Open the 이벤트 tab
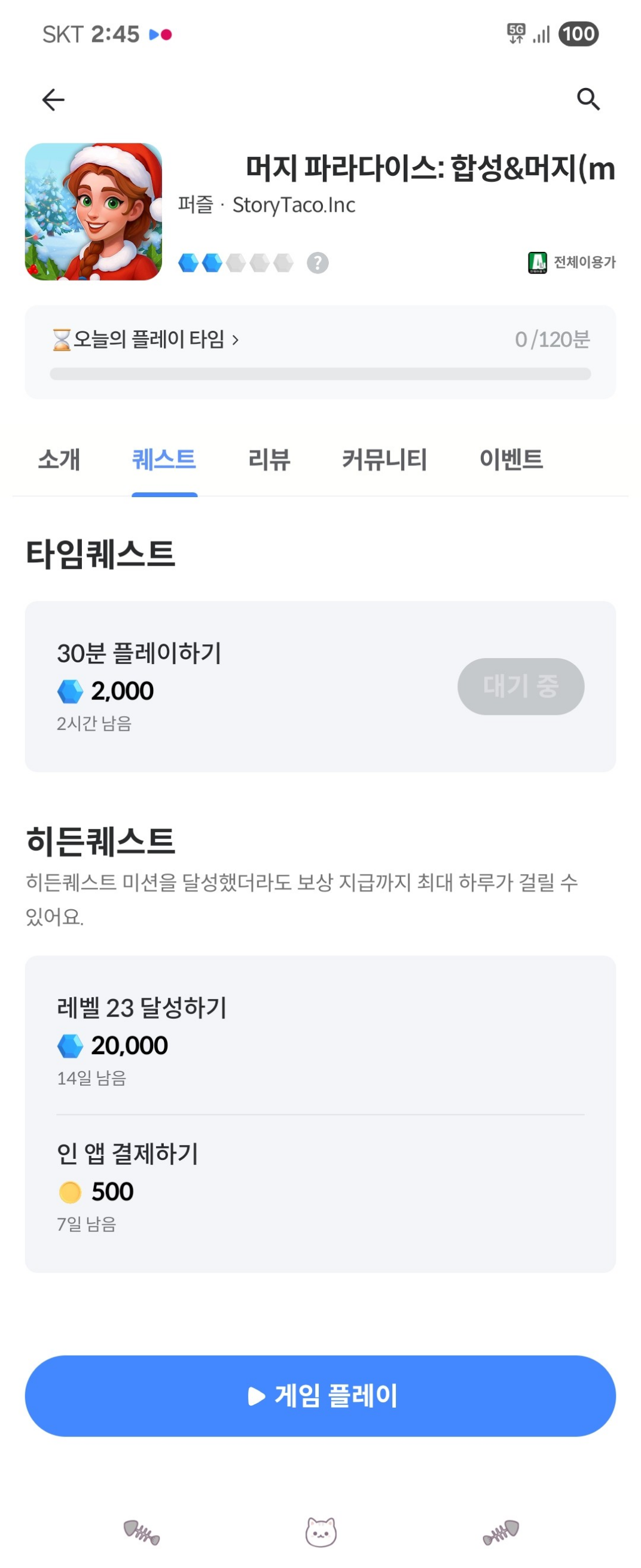This screenshot has width=641, height=1568. point(511,459)
